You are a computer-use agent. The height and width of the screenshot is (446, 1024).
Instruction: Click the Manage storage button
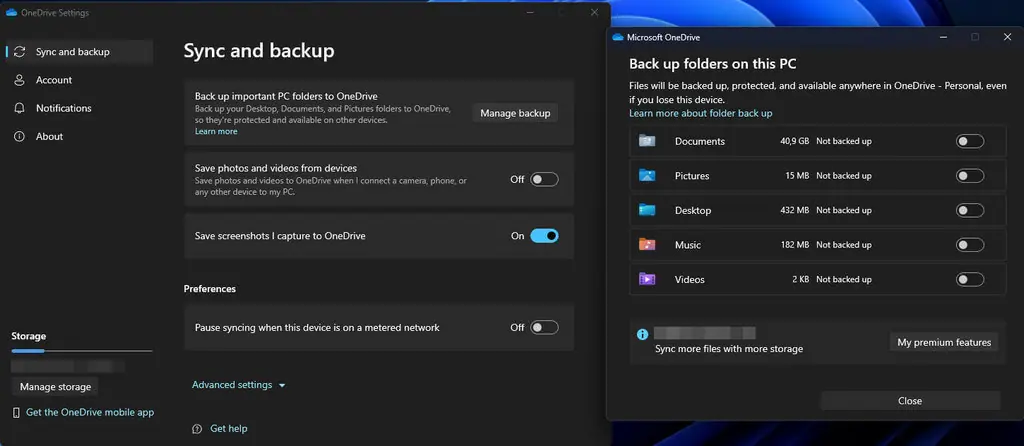[x=56, y=387]
